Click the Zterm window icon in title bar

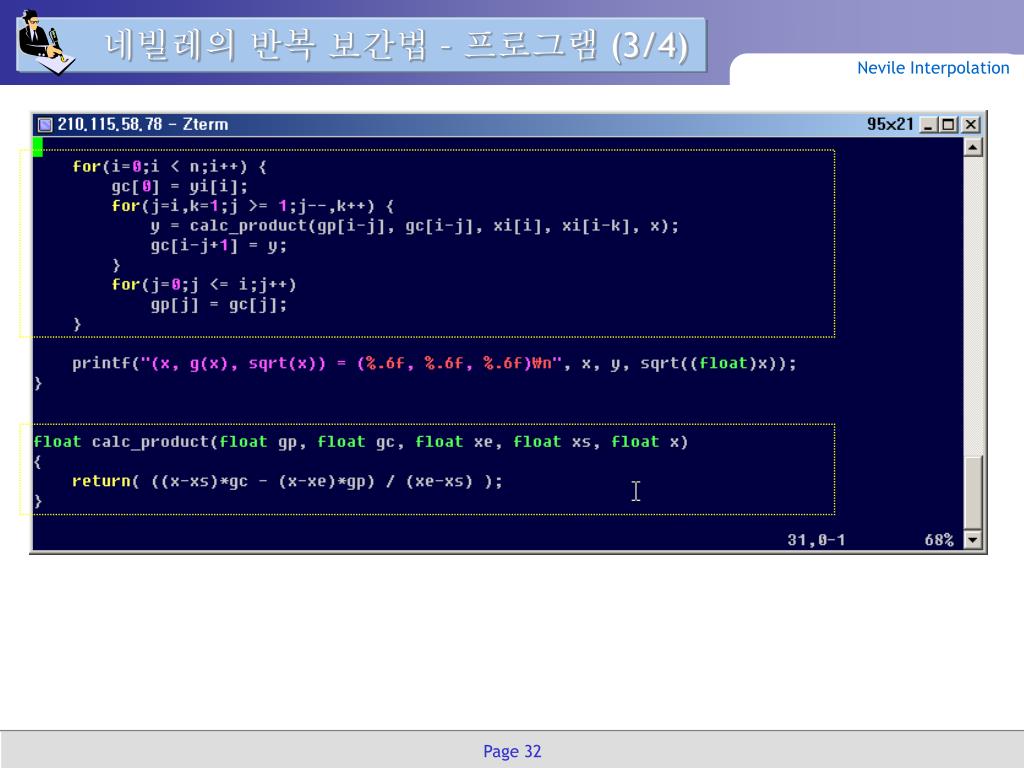[45, 125]
